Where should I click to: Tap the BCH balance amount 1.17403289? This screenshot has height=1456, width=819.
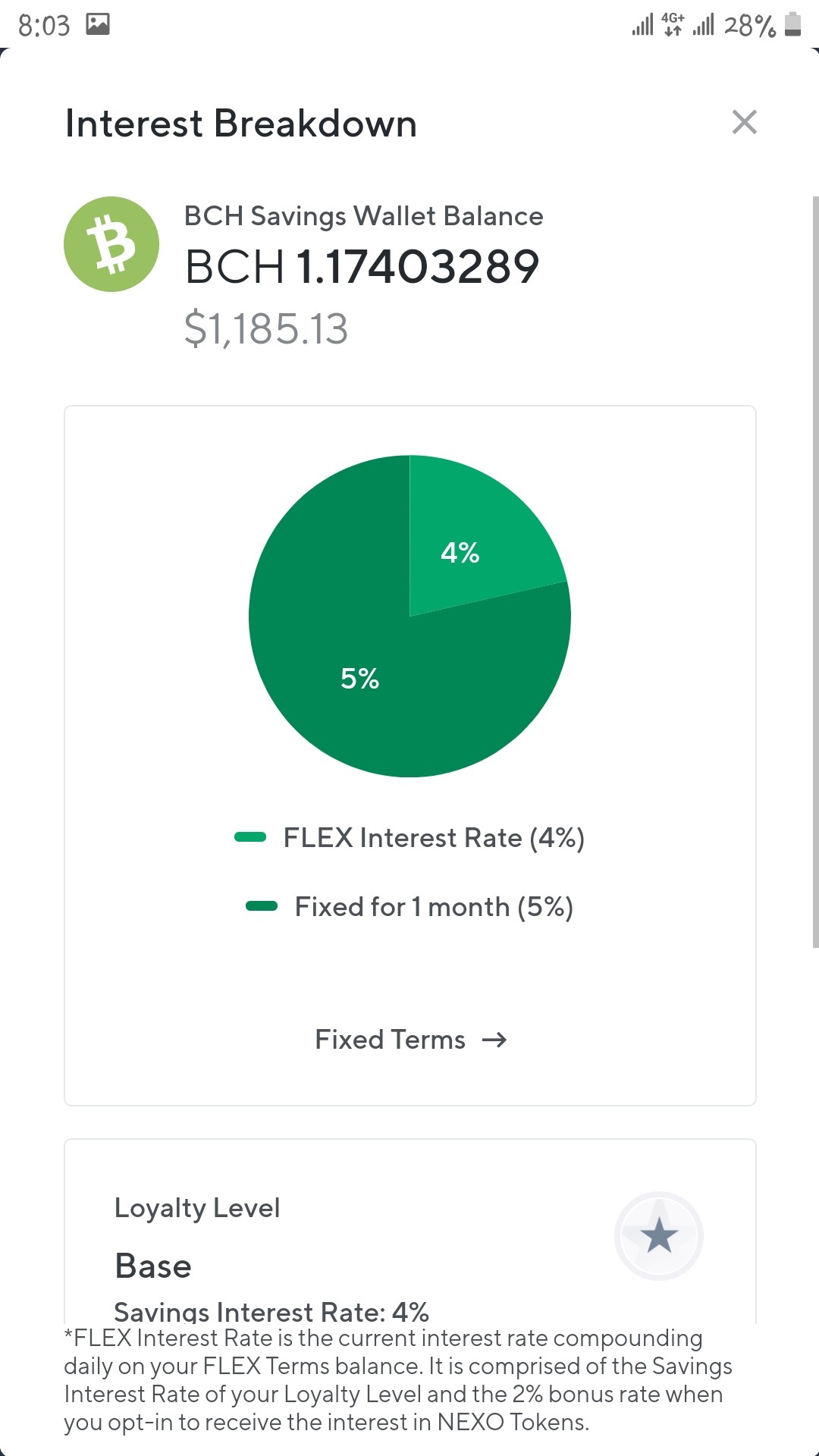(x=418, y=267)
